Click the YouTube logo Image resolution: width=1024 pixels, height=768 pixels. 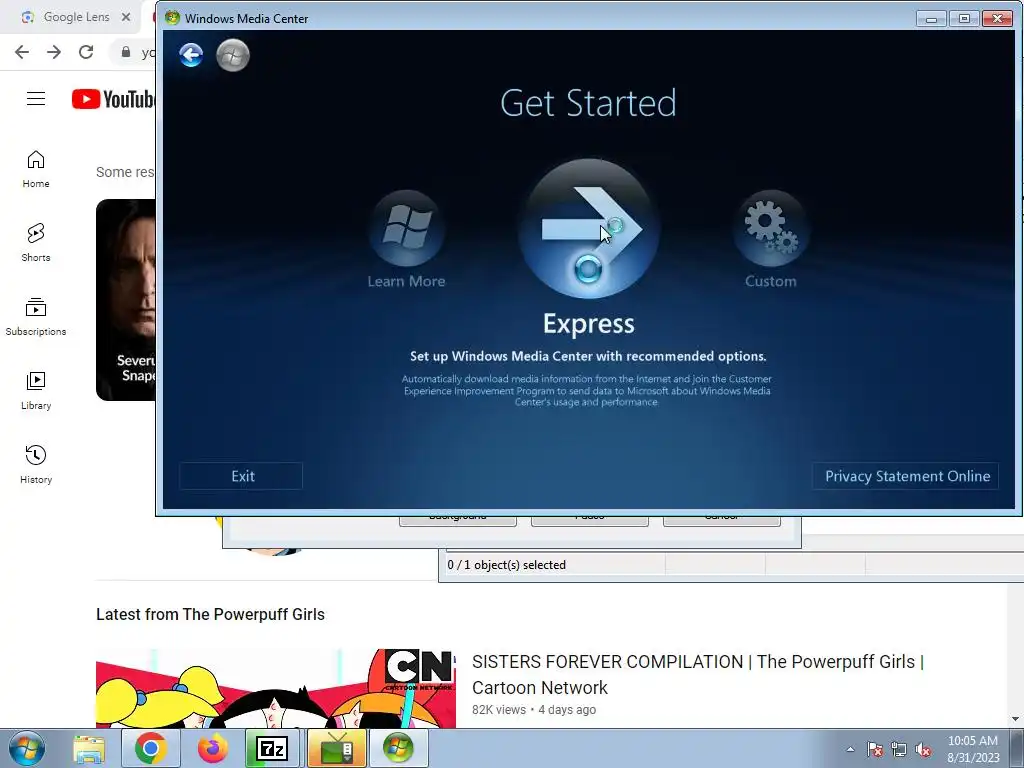(x=114, y=99)
